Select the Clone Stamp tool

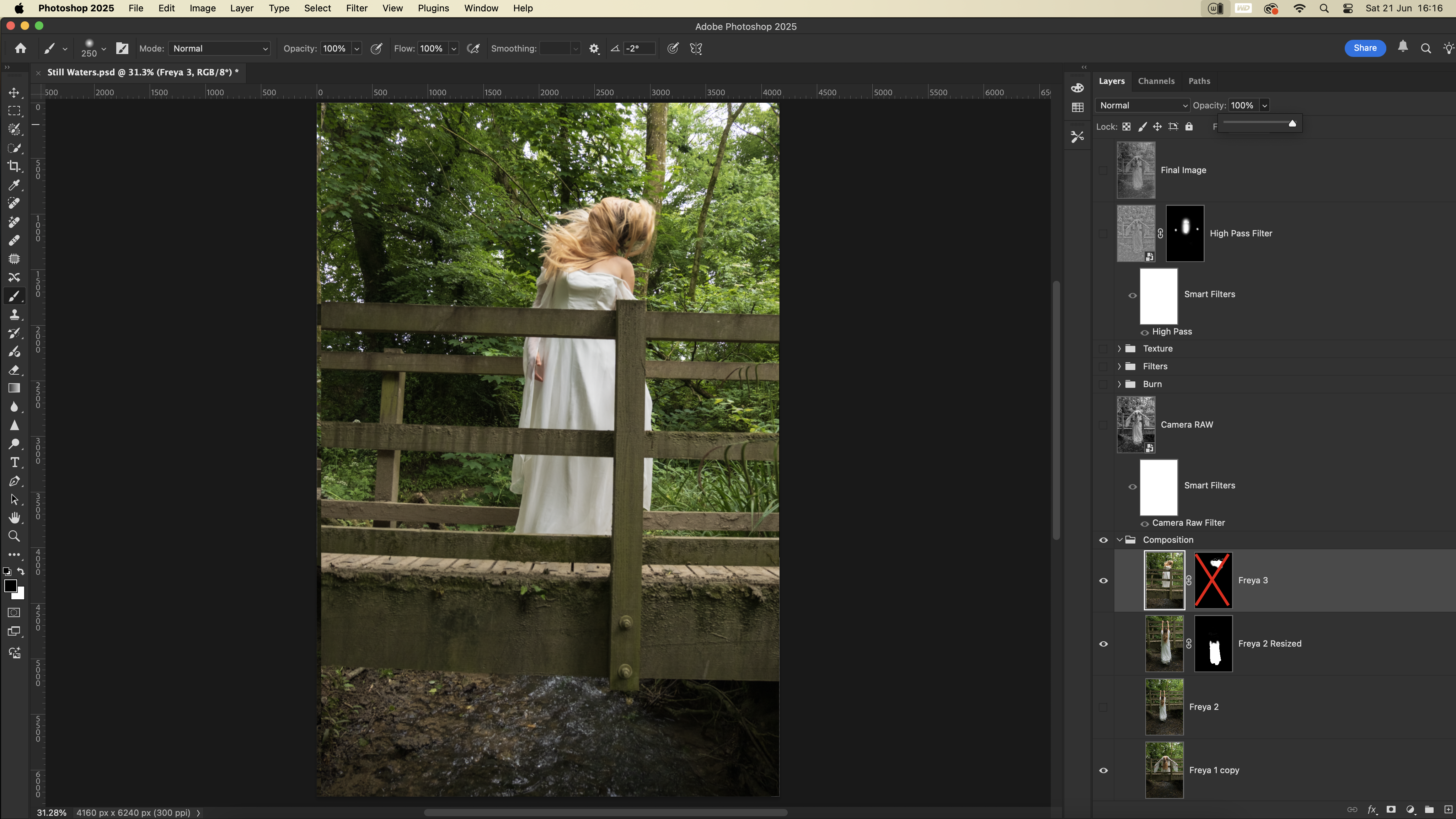[x=14, y=314]
